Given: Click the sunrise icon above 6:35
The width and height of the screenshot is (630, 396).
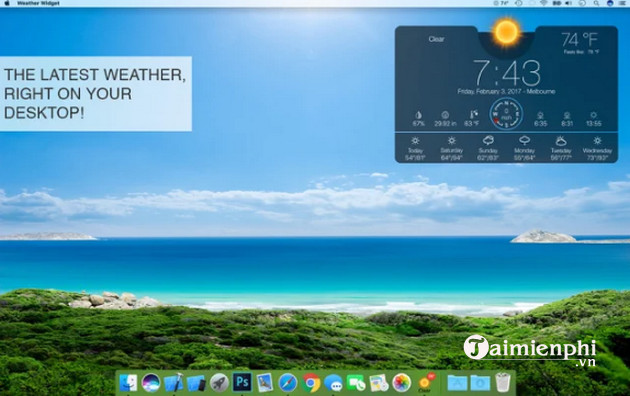Looking at the screenshot, I should 540,115.
